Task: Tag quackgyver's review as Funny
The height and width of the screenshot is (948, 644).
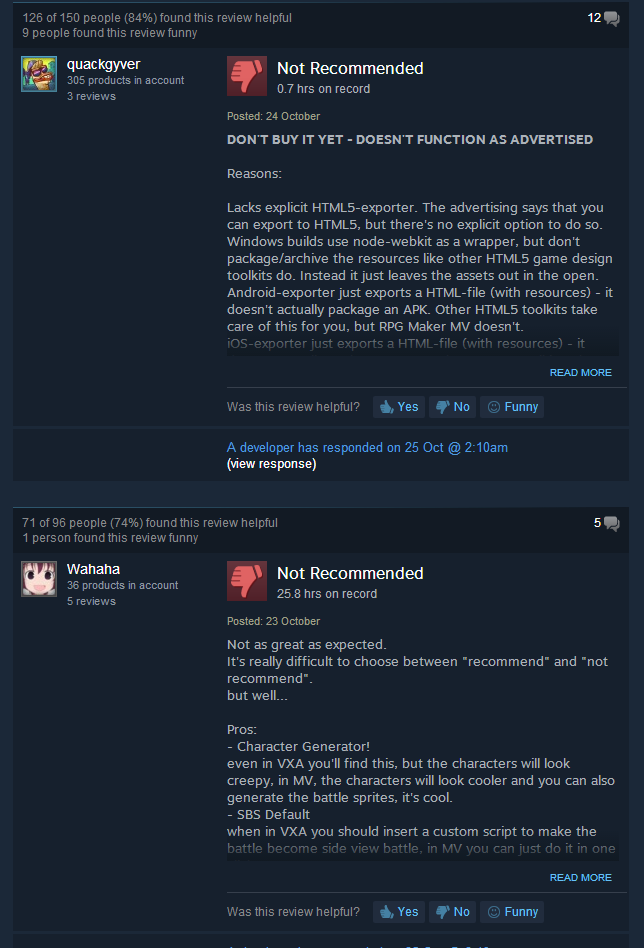Action: click(x=512, y=407)
